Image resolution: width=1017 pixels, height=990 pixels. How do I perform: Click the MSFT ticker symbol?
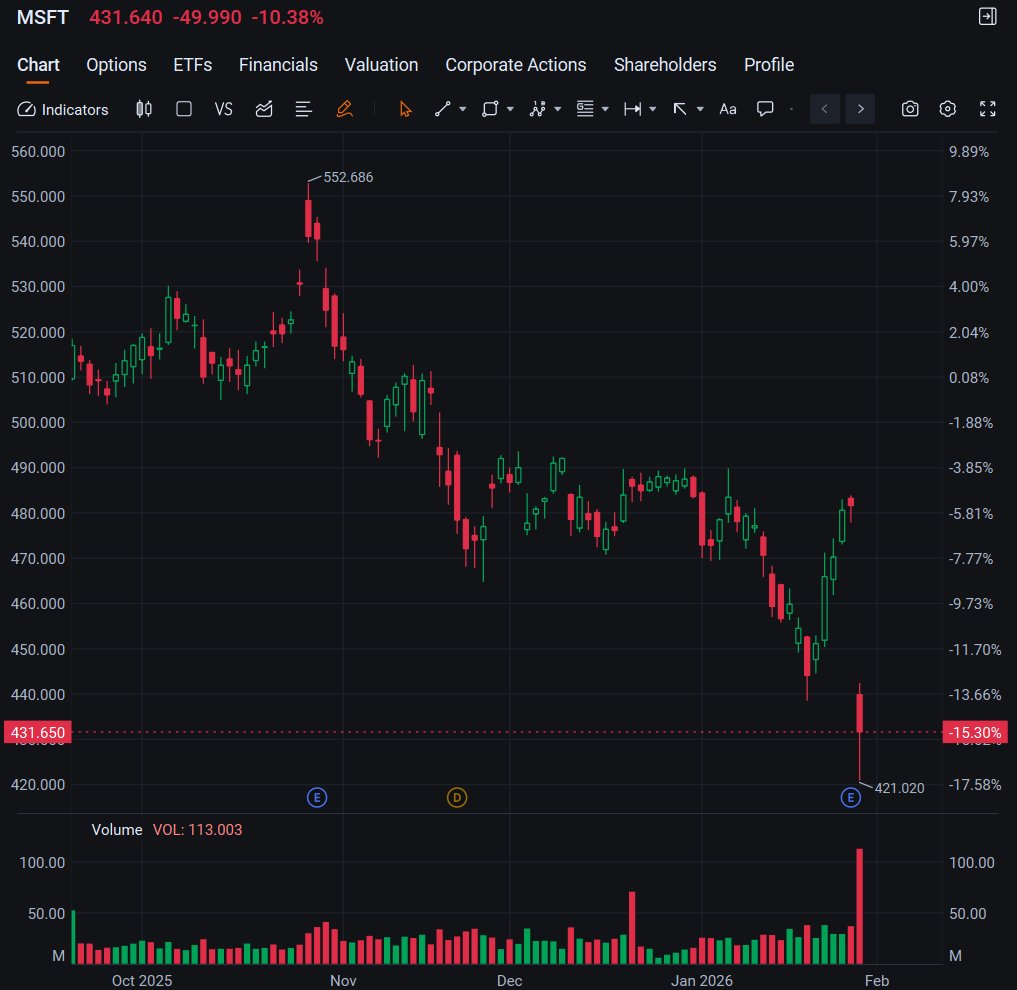tap(43, 18)
